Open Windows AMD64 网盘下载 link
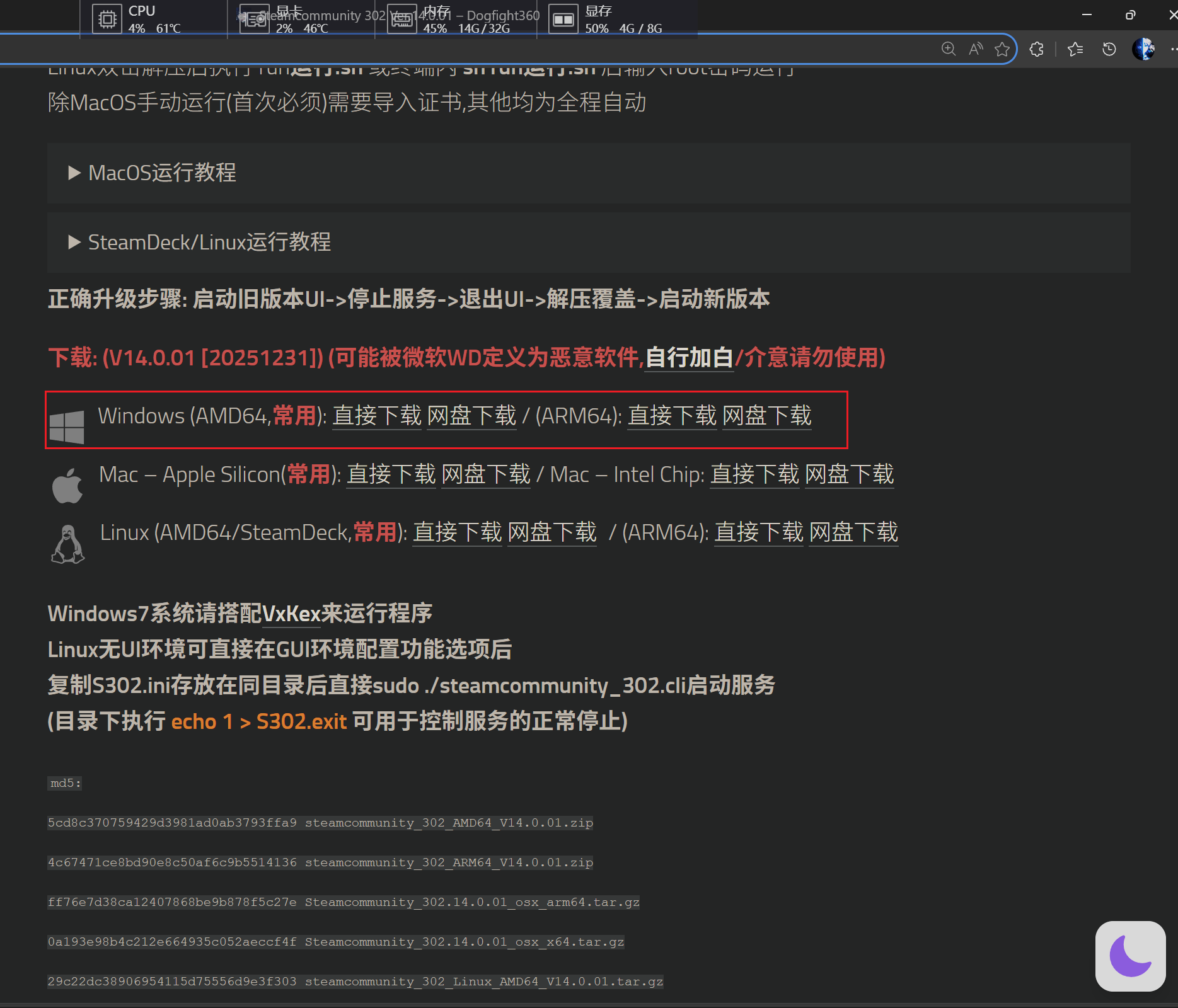The width and height of the screenshot is (1178, 1008). point(471,416)
